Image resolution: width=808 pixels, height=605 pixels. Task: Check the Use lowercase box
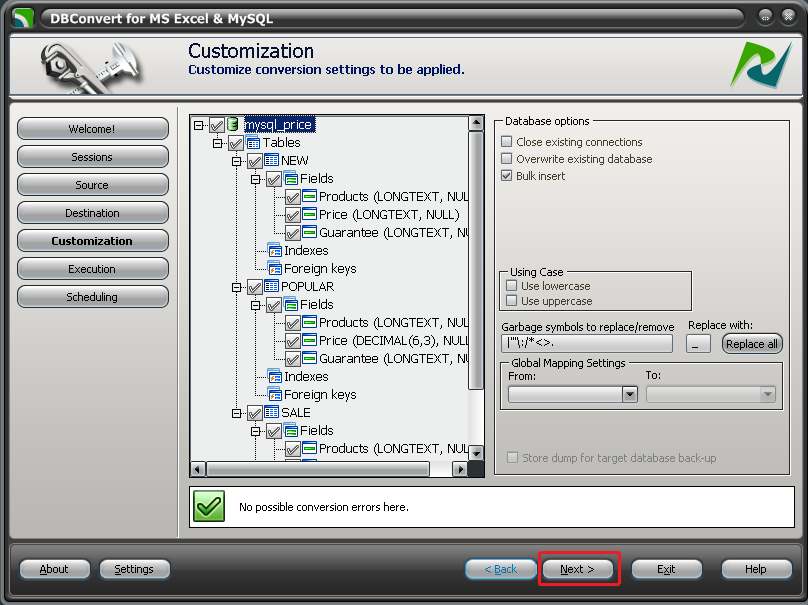coord(511,285)
